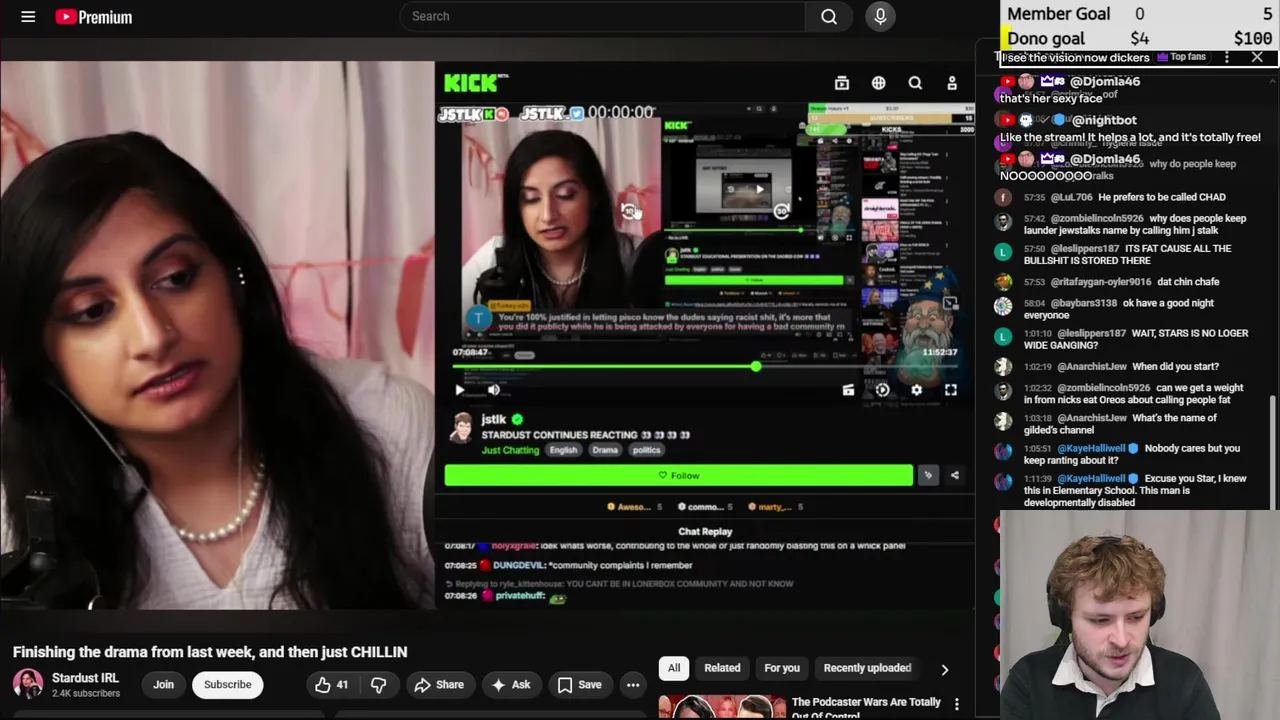This screenshot has width=1280, height=720.
Task: Open the YouTube hamburger guide menu
Action: (x=28, y=16)
